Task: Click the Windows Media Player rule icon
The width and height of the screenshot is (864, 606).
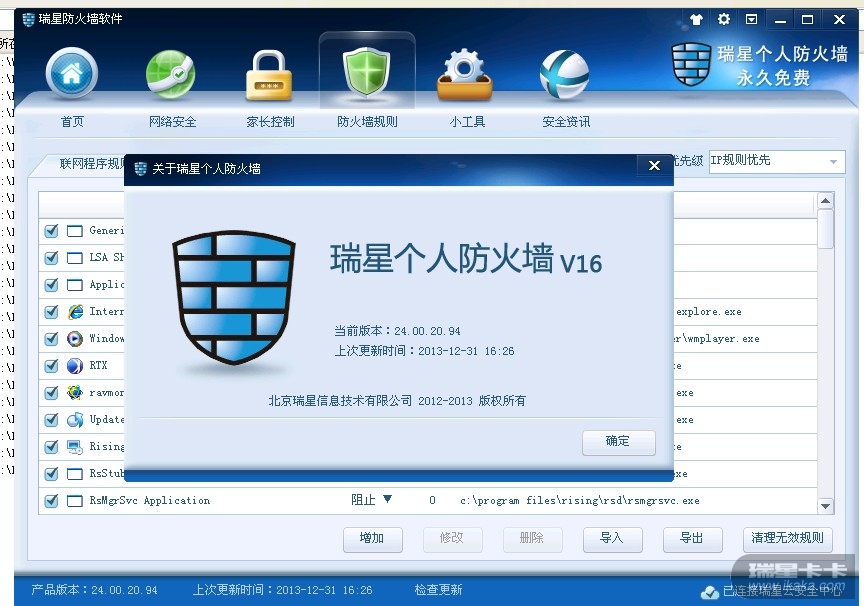Action: (75, 338)
